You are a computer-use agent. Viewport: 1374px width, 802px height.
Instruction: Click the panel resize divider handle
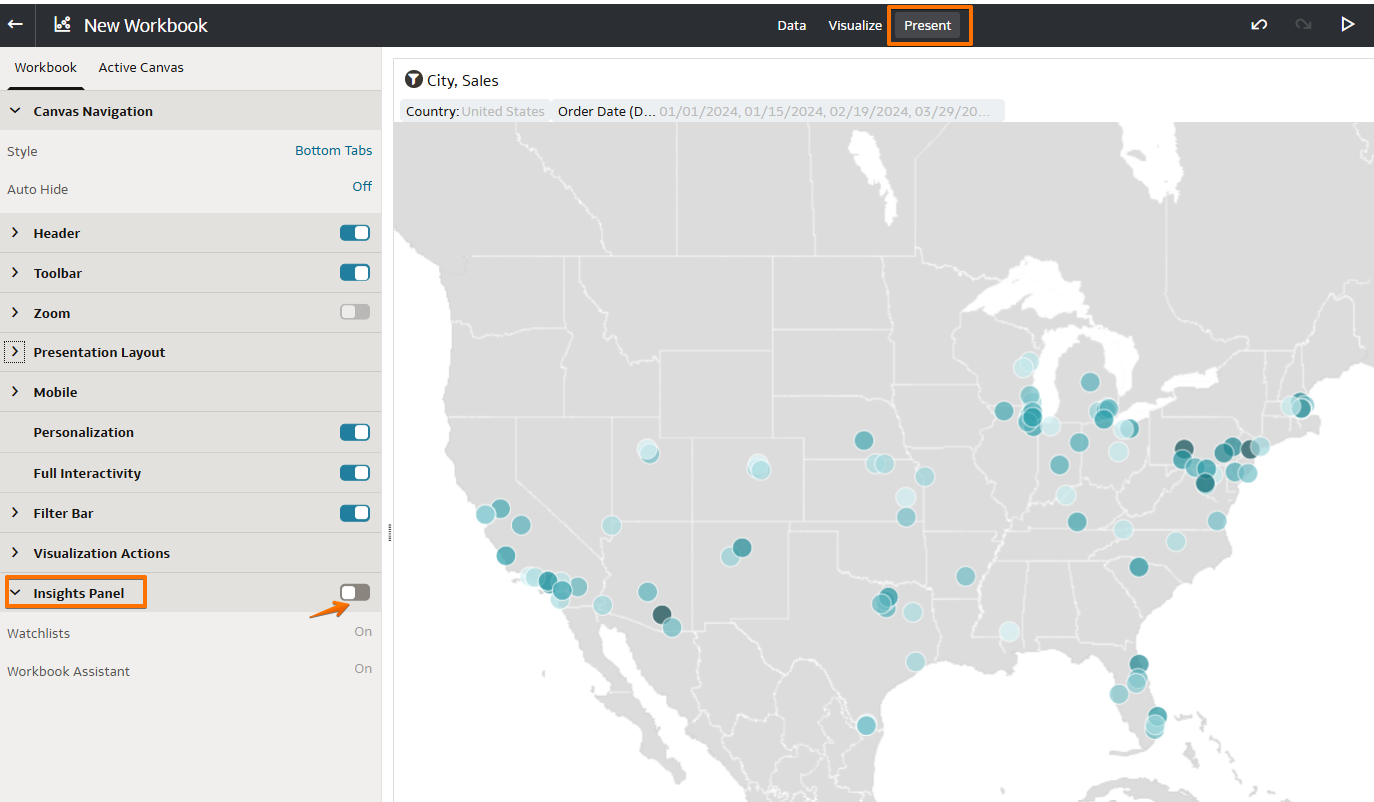(389, 533)
